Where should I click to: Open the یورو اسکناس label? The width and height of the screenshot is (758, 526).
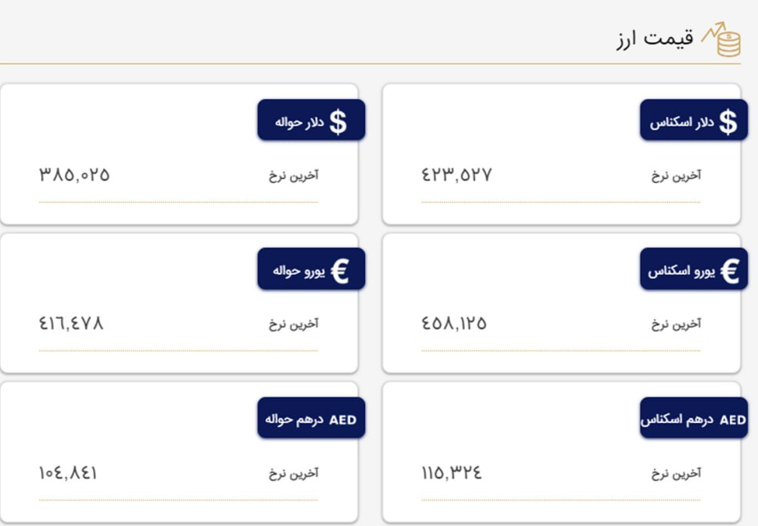[681, 271]
